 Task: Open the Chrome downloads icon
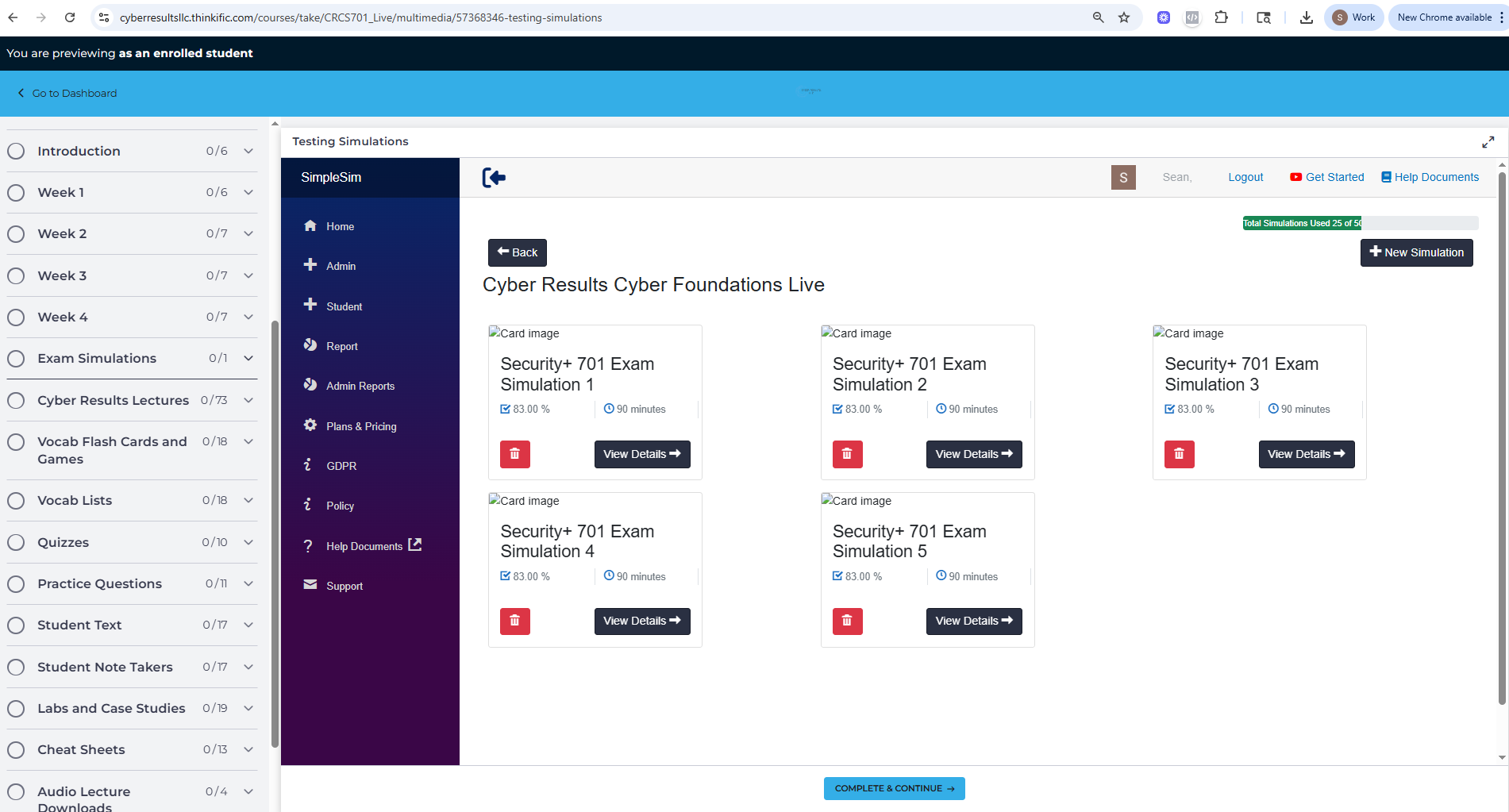(1306, 17)
